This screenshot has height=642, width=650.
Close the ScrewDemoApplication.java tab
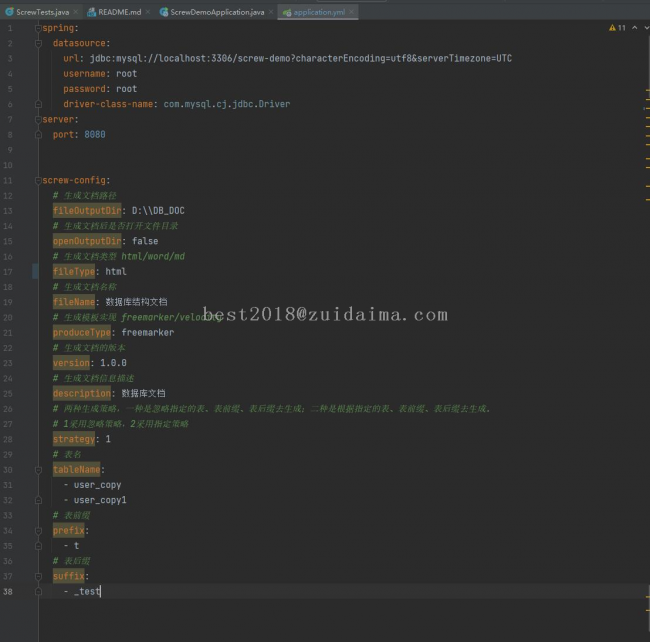coord(271,12)
